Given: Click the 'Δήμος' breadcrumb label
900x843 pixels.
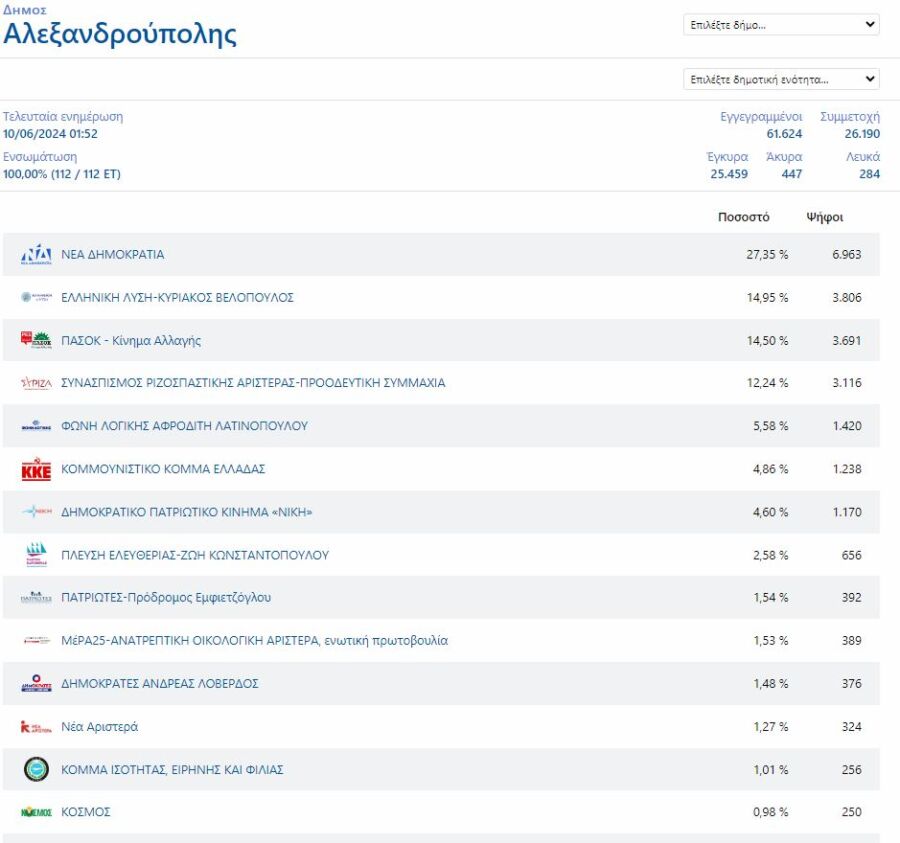Looking at the screenshot, I should point(24,9).
